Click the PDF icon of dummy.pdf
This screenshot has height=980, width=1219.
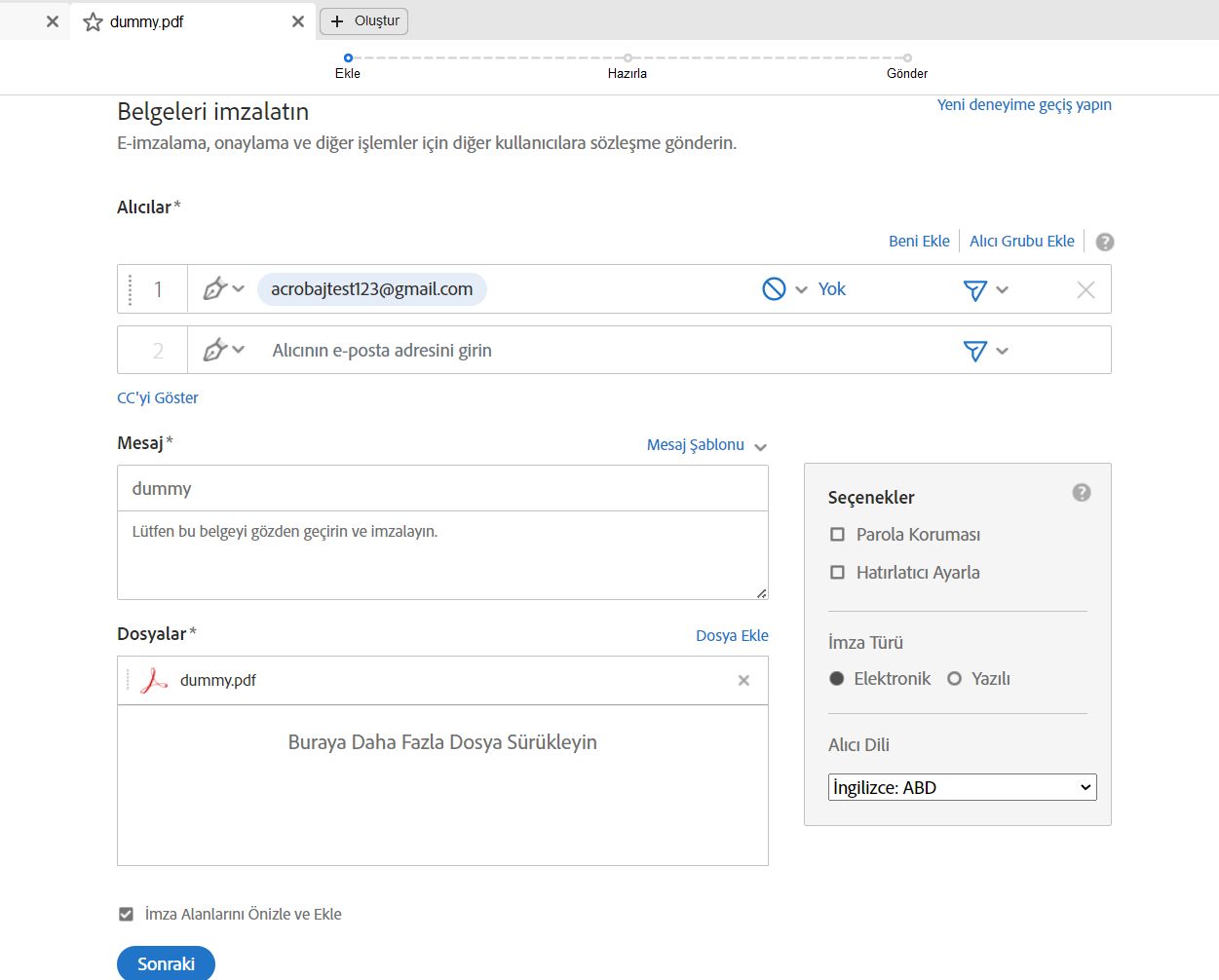pos(154,680)
